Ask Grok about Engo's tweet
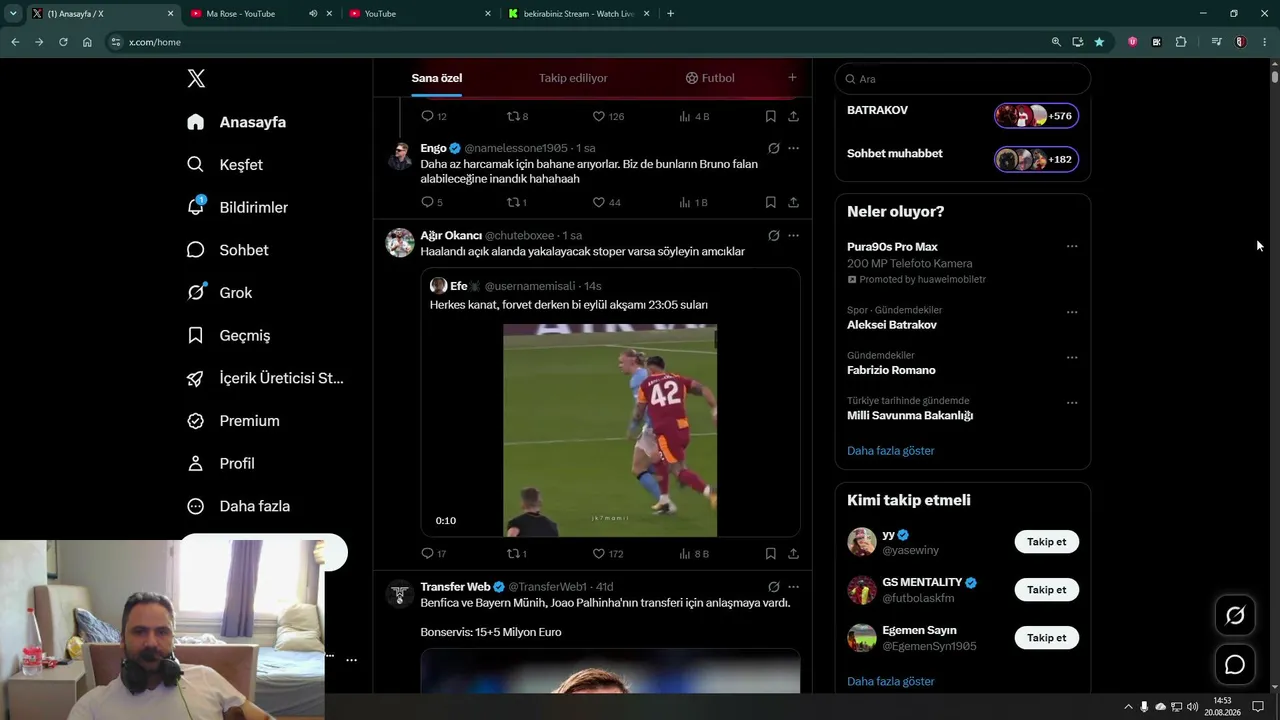The image size is (1280, 720). pyautogui.click(x=773, y=148)
